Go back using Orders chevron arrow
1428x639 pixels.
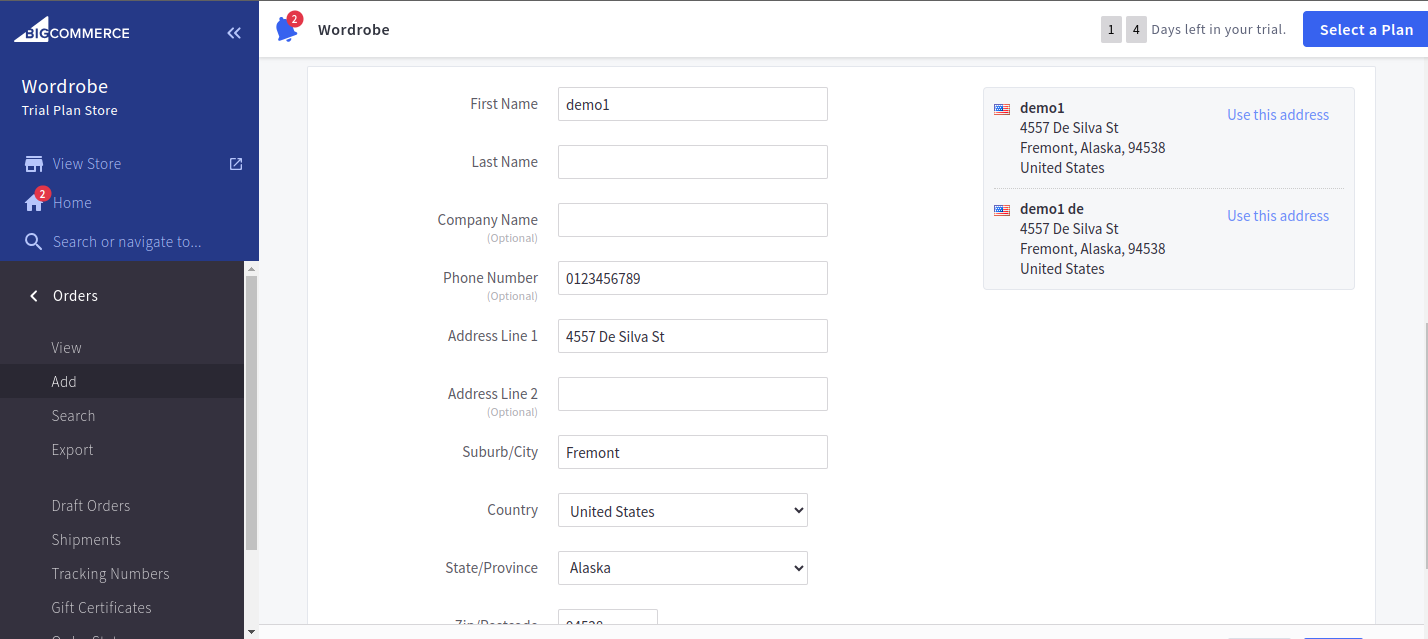(x=34, y=296)
